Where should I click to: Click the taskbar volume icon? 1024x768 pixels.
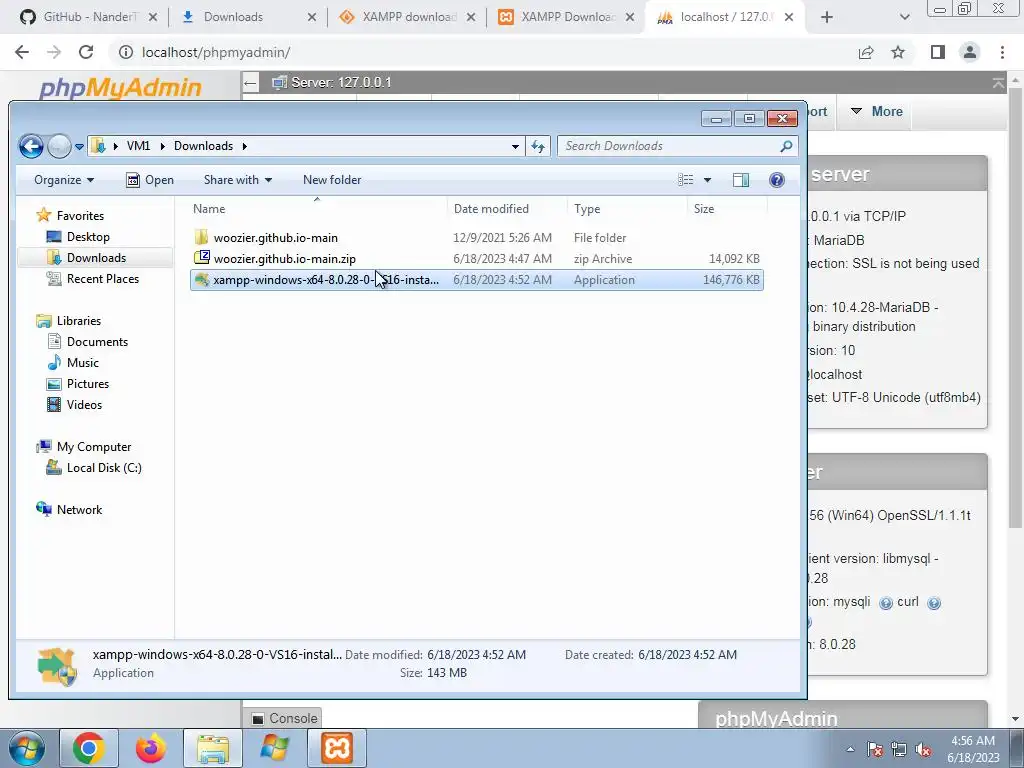tap(923, 750)
